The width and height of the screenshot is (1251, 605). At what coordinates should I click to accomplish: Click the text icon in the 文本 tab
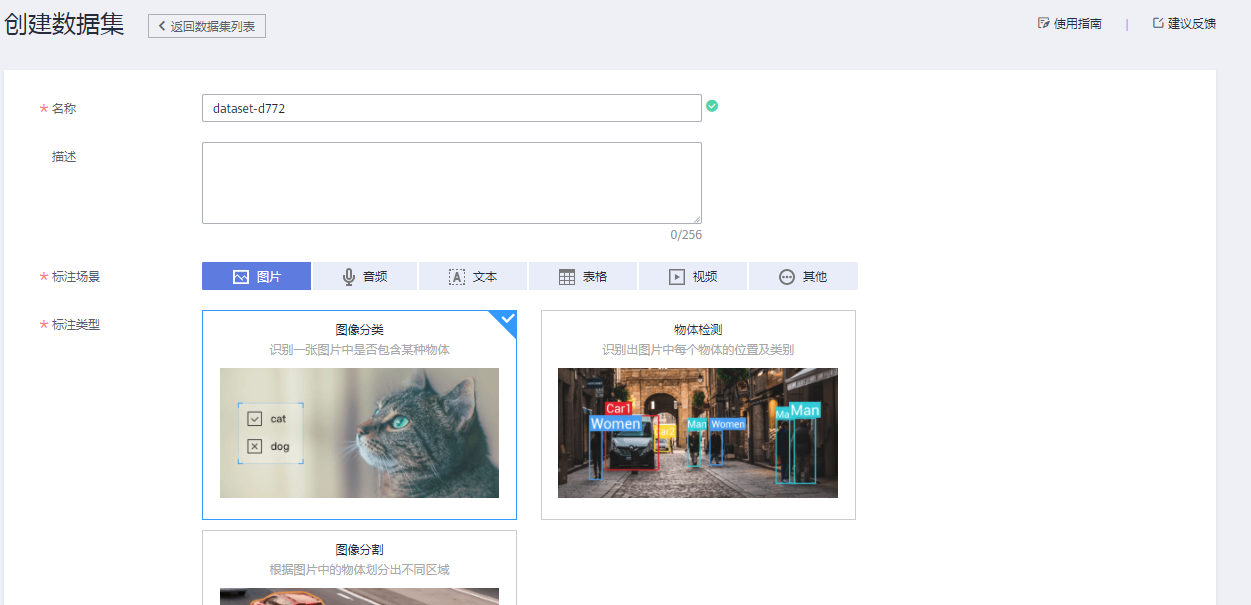click(x=457, y=277)
